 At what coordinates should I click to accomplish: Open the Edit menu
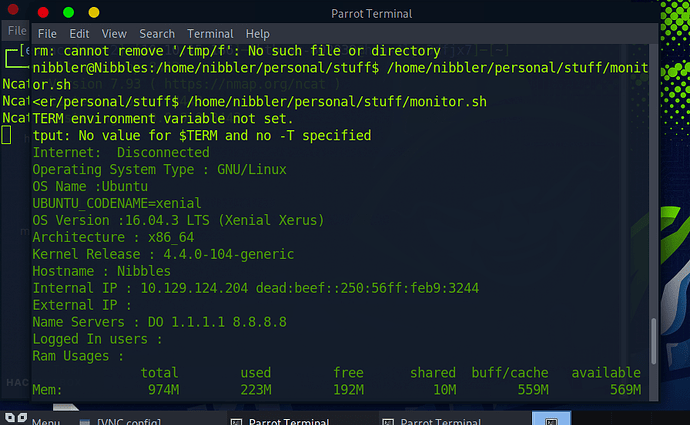tap(81, 34)
